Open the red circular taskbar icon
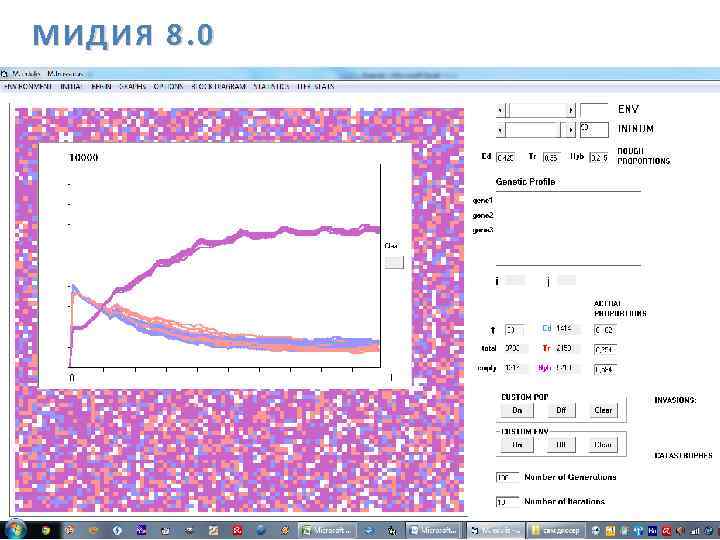 pos(237,531)
